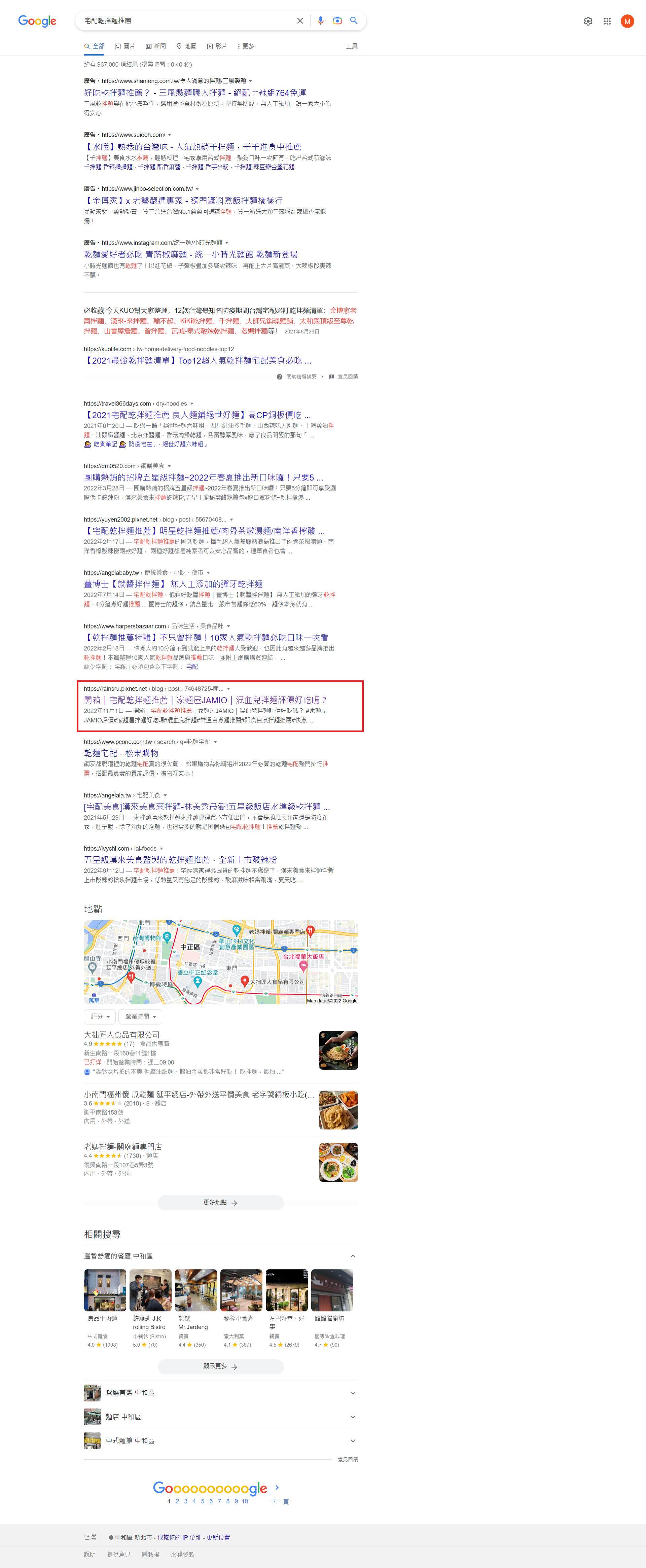
Task: Open the 三風製麵職人拌麵 ad link
Action: pos(195,93)
